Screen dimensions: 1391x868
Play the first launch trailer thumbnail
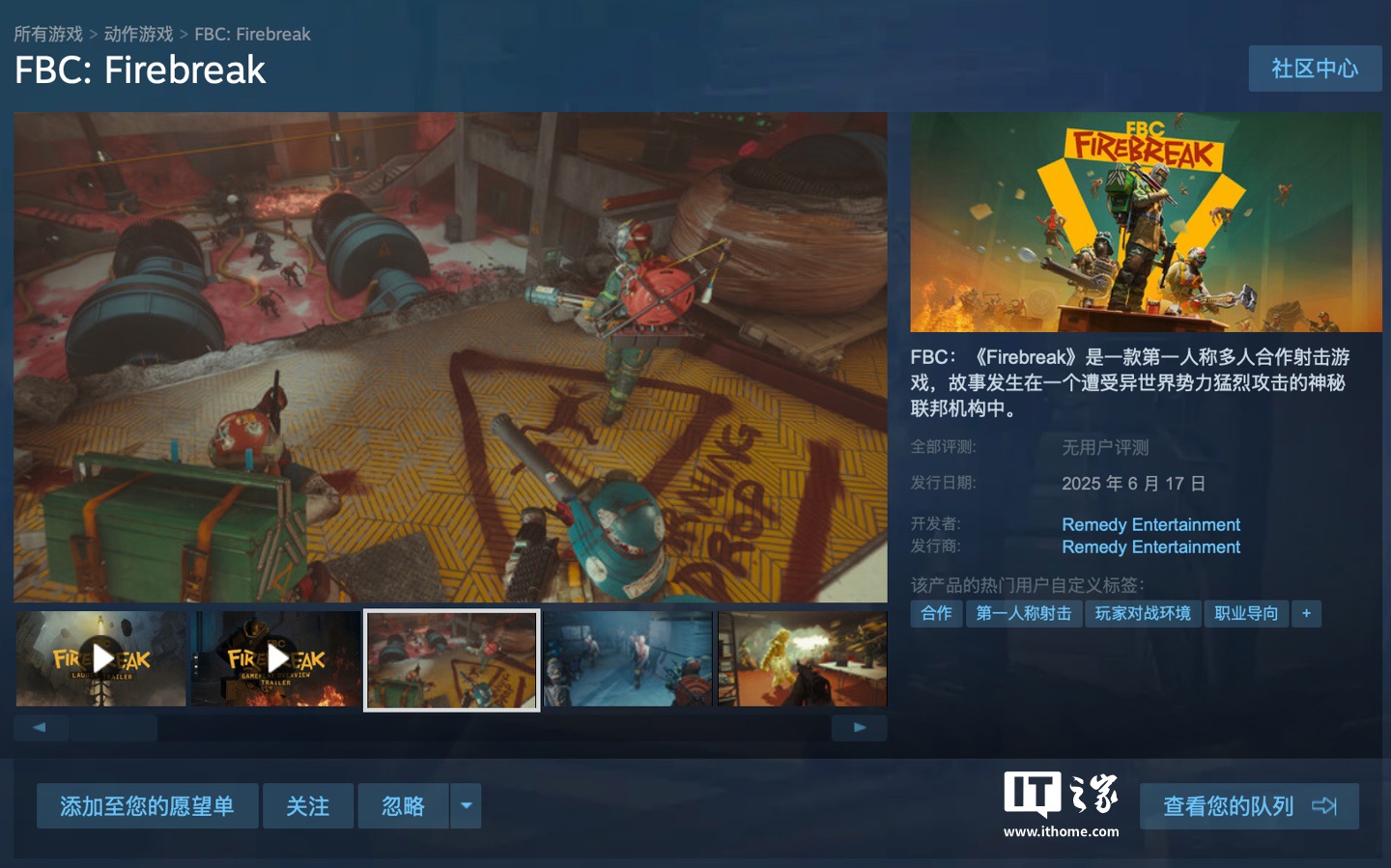click(100, 659)
